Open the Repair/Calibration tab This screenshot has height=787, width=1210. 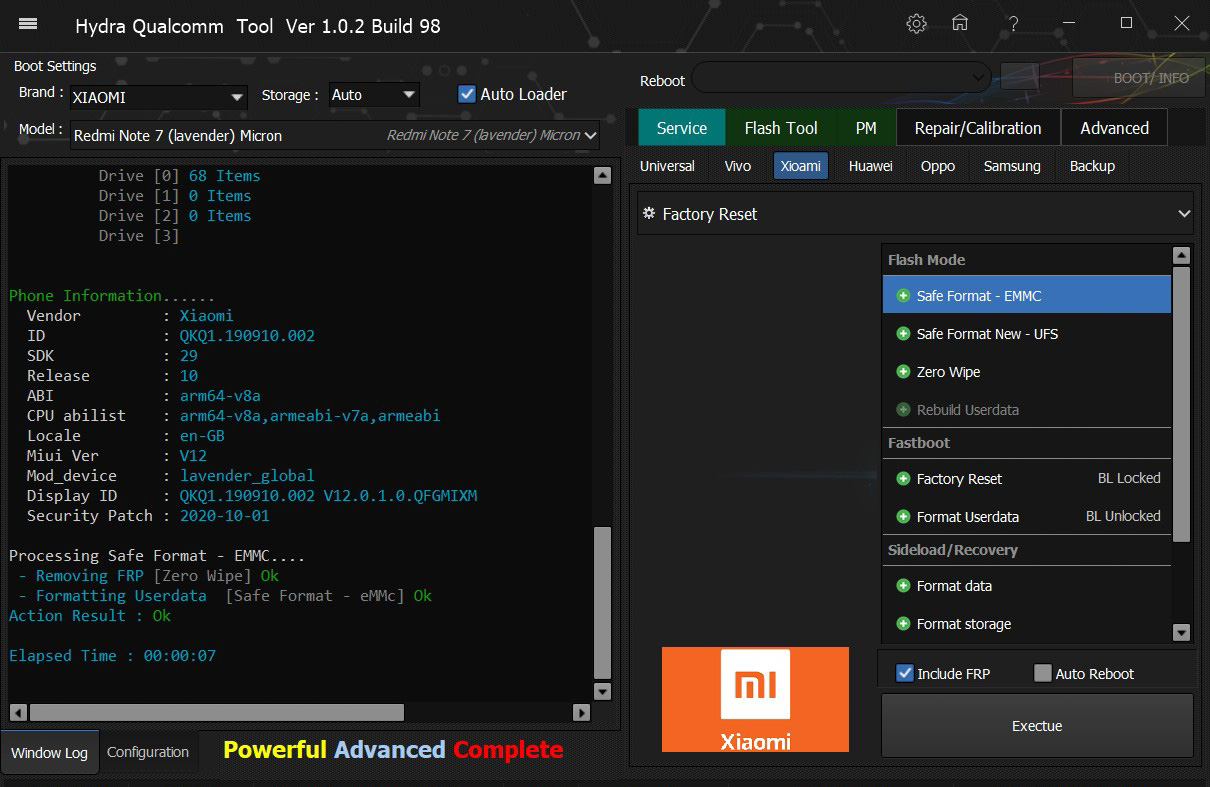977,128
